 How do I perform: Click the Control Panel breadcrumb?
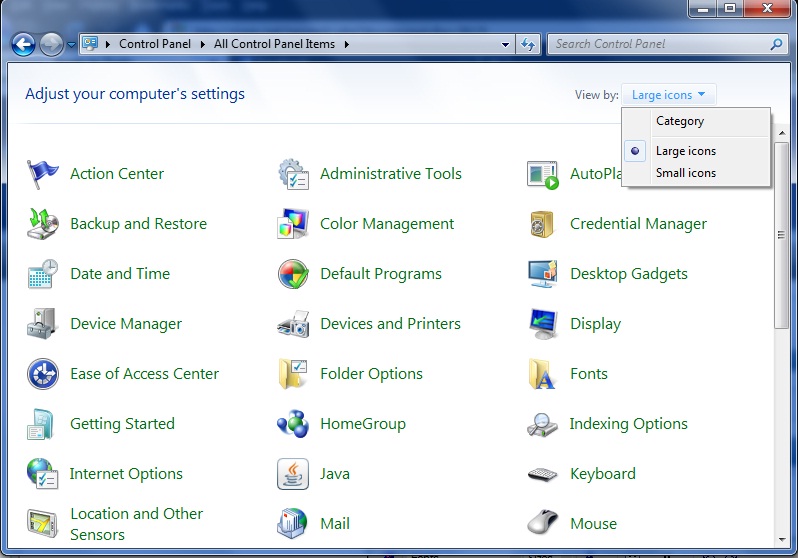coord(155,44)
